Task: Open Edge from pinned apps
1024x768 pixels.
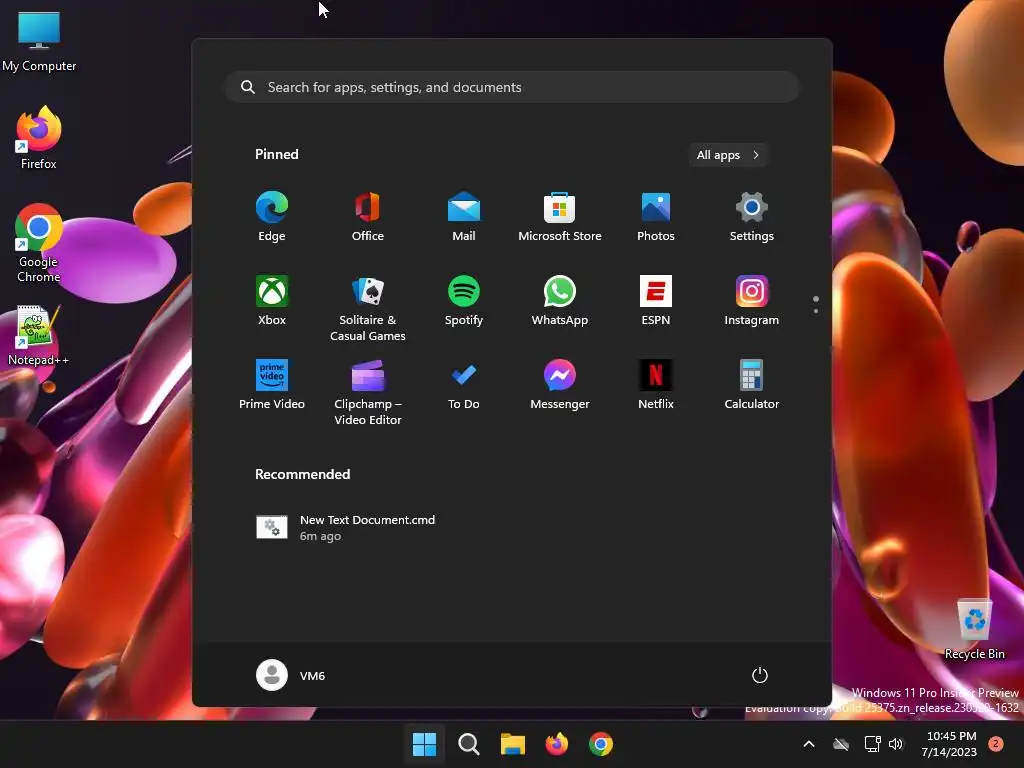Action: (x=272, y=217)
